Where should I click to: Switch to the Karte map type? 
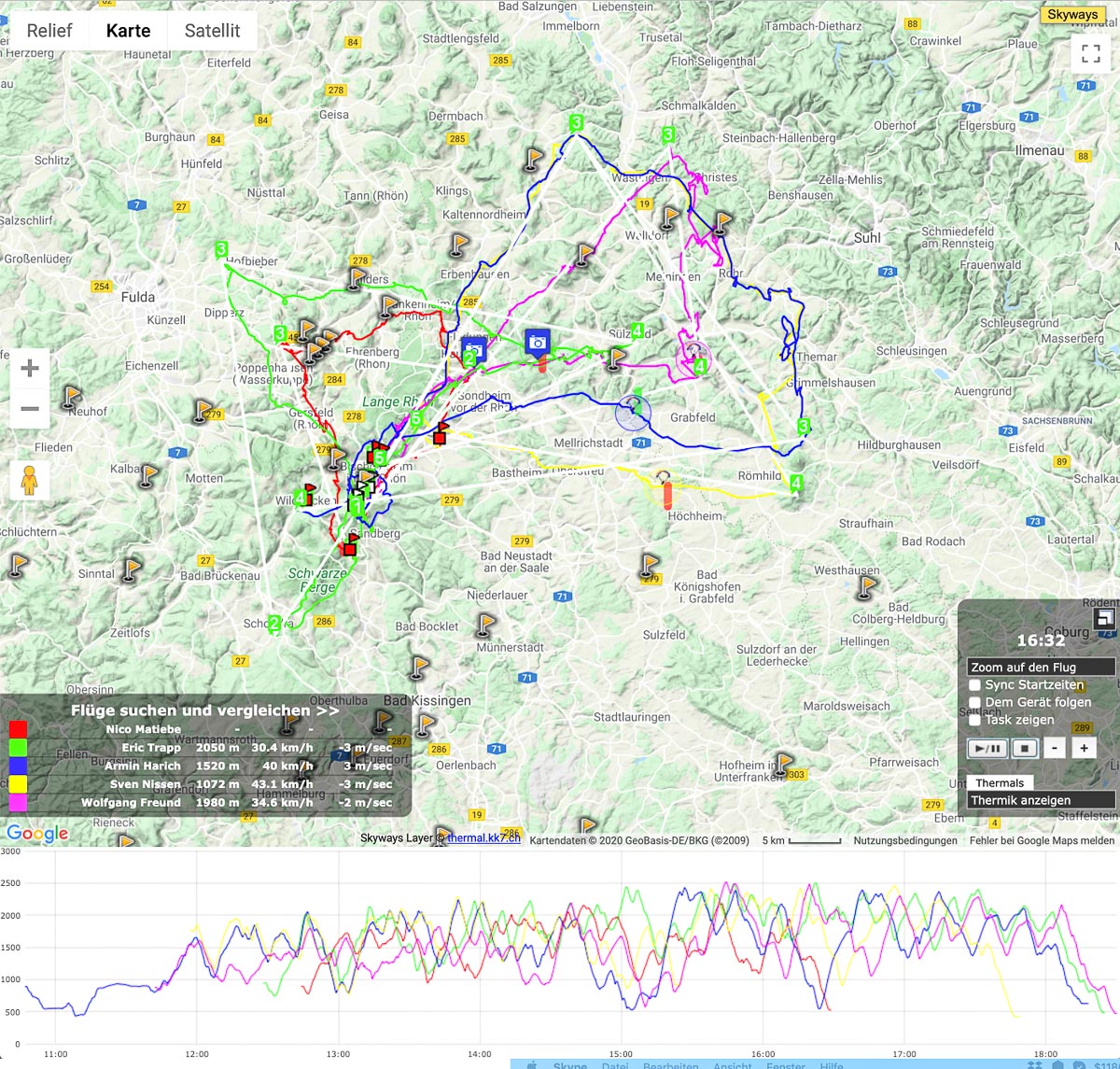(129, 30)
